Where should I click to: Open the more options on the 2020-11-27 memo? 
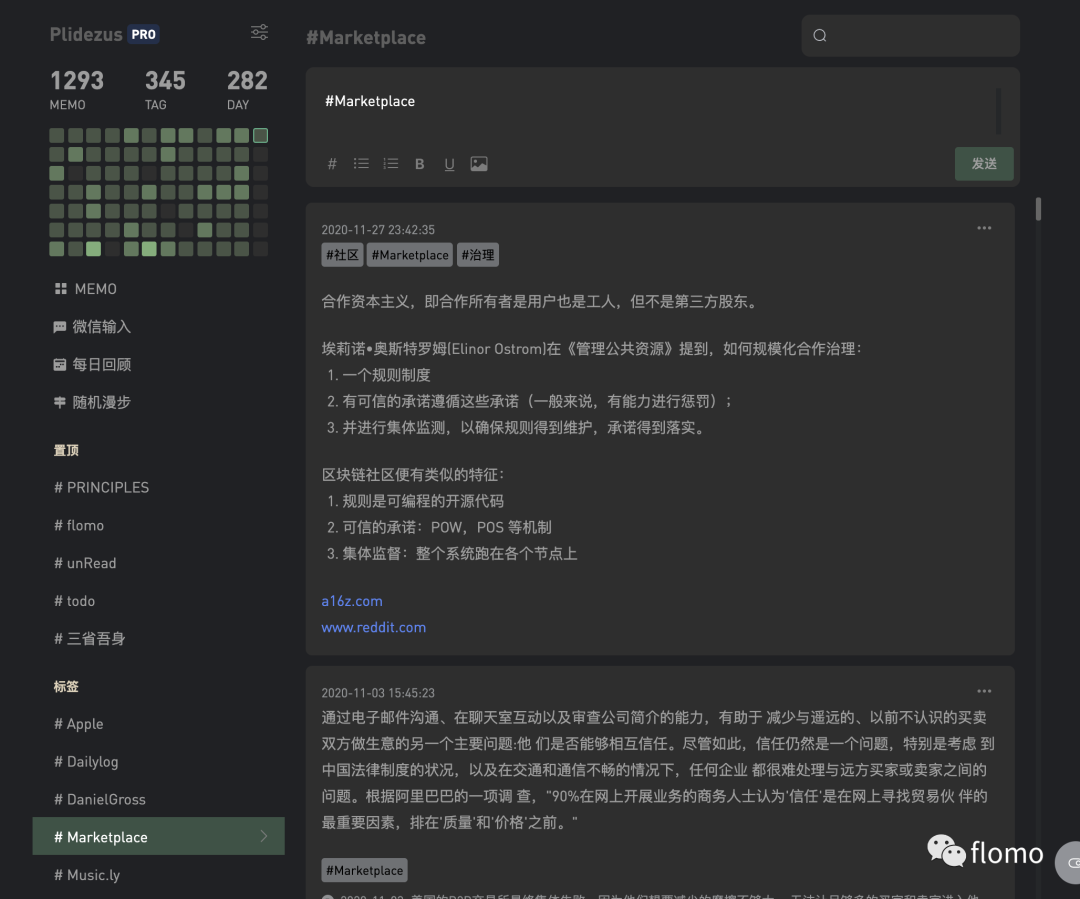point(984,228)
